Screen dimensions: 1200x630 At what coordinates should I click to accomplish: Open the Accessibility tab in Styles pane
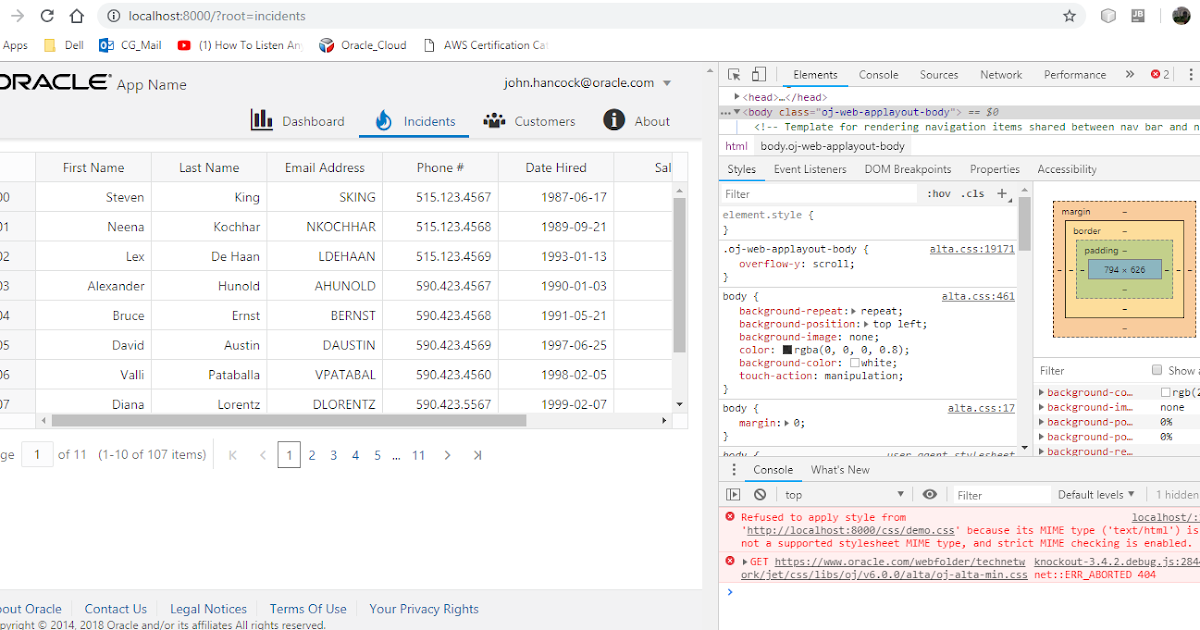pos(1066,168)
